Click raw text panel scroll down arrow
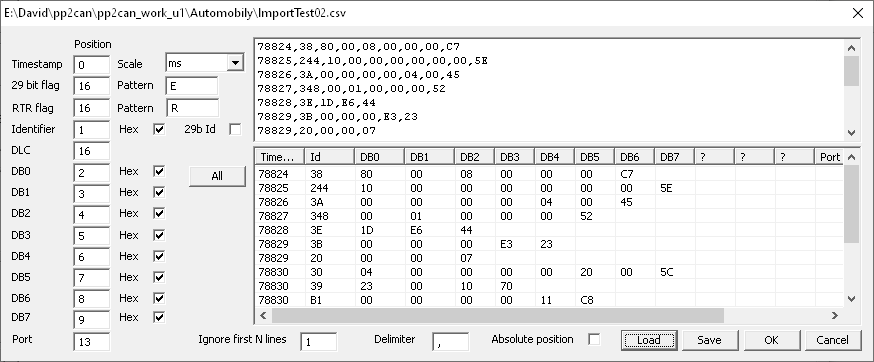874x362 pixels. 851,133
